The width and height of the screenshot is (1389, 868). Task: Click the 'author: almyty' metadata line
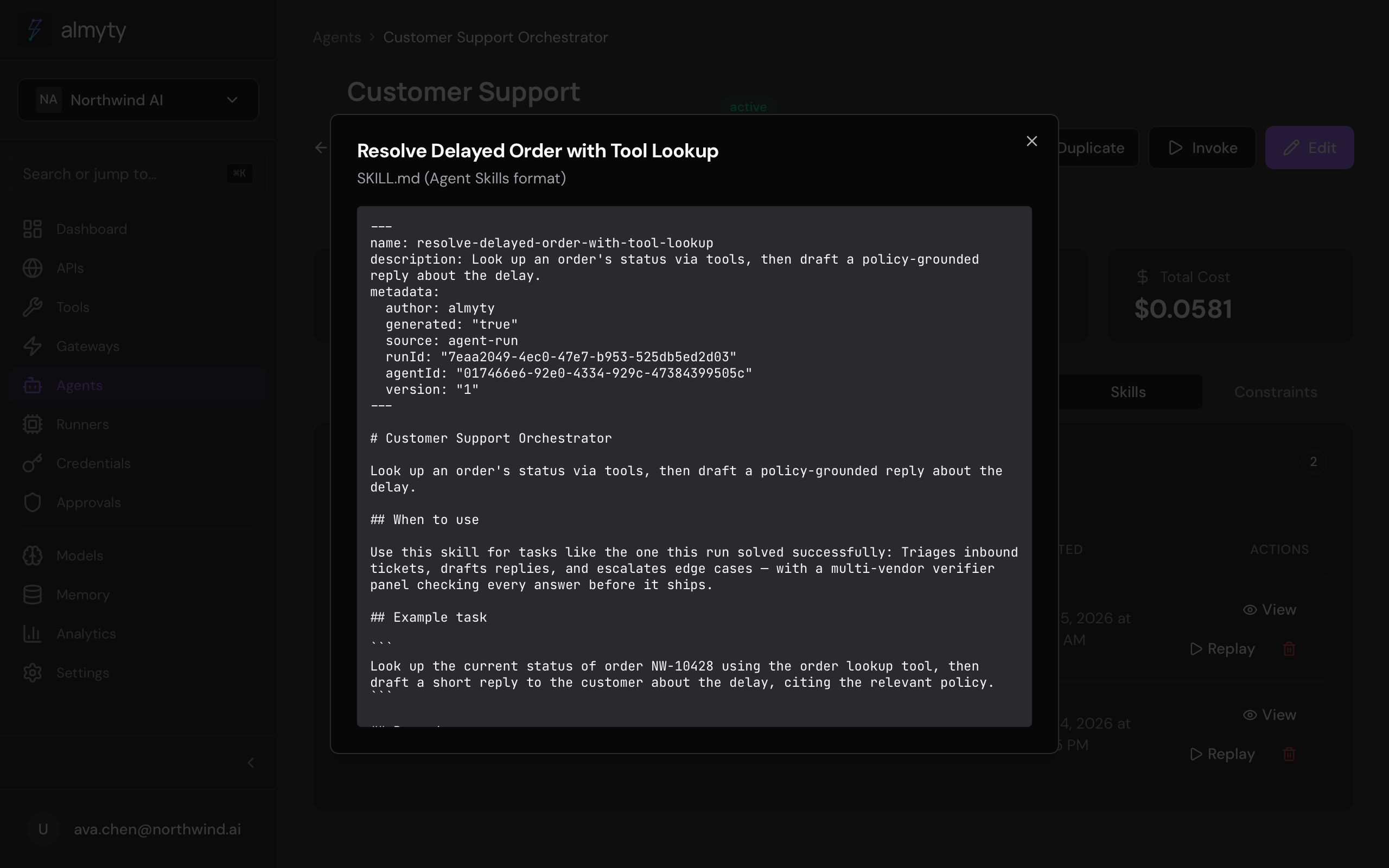439,308
